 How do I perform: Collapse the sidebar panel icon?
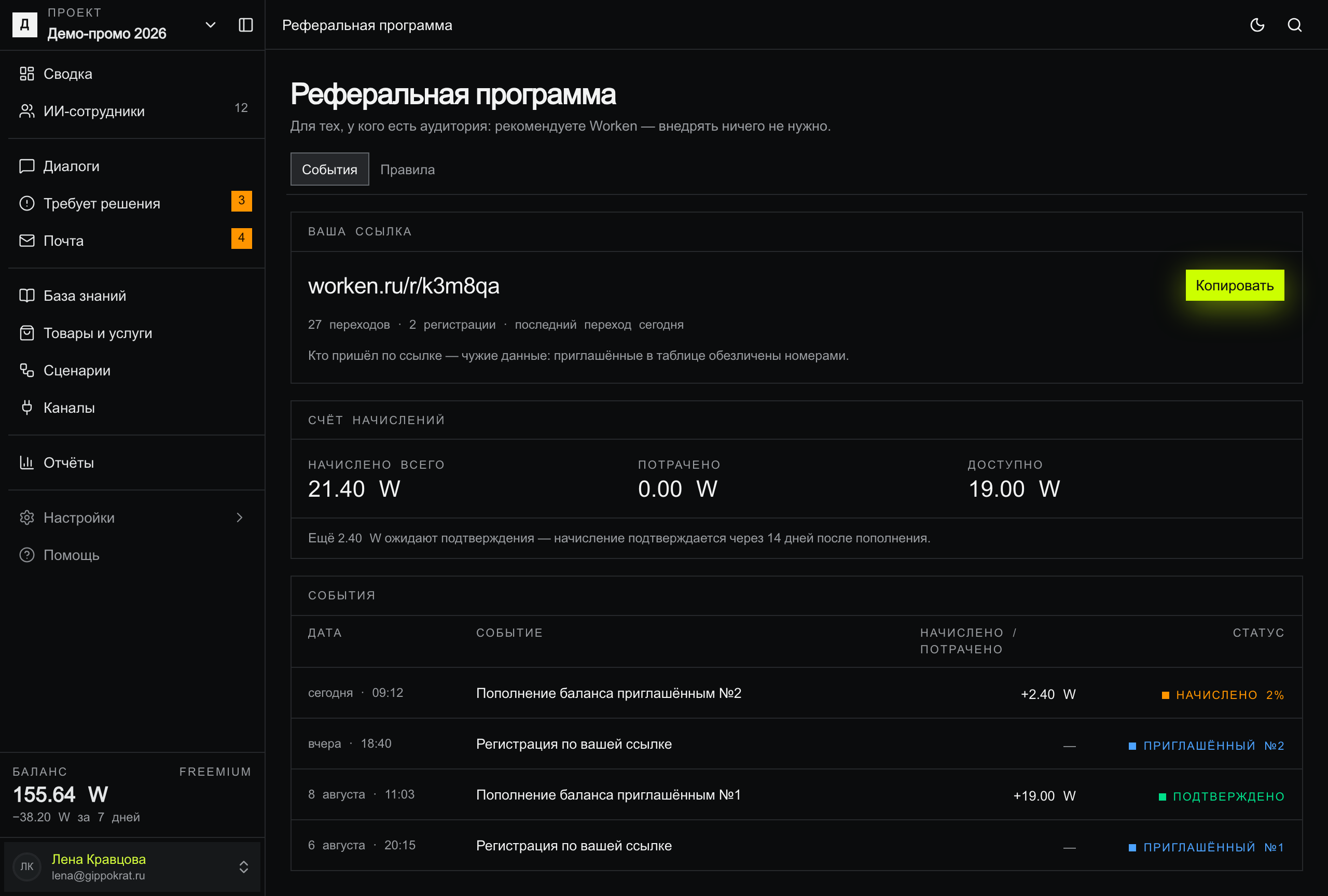tap(246, 25)
